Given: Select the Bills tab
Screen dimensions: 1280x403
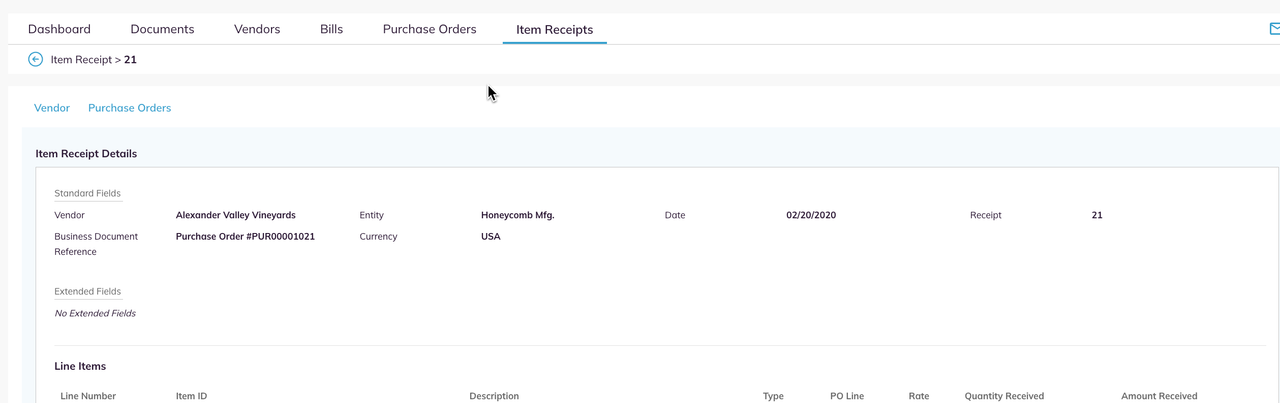Looking at the screenshot, I should (x=331, y=29).
